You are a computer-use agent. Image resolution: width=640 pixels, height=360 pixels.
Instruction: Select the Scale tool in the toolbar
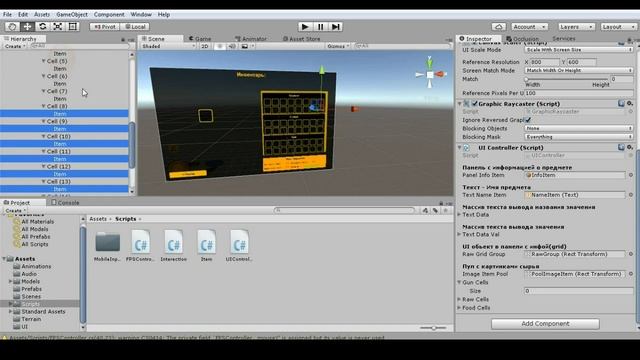click(x=58, y=27)
